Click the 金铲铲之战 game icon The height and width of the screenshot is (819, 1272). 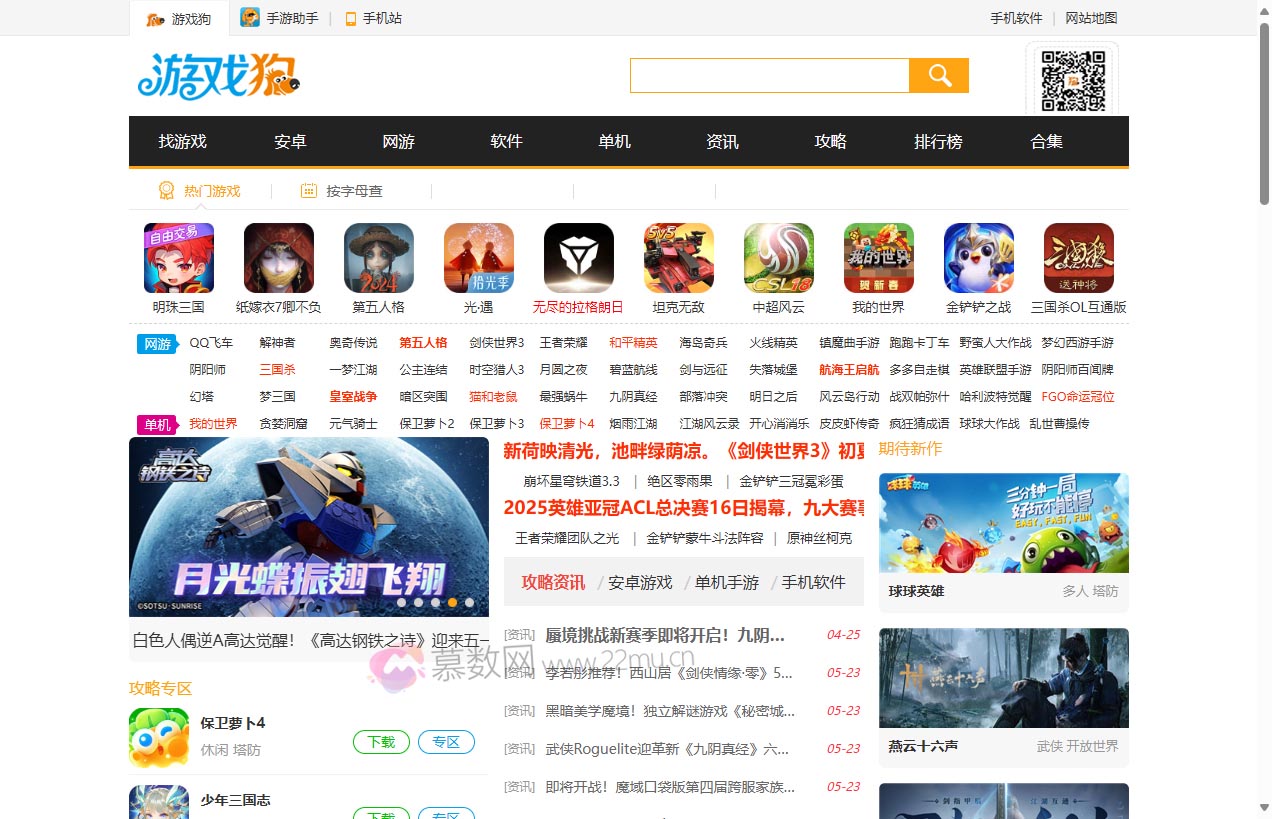[x=978, y=257]
